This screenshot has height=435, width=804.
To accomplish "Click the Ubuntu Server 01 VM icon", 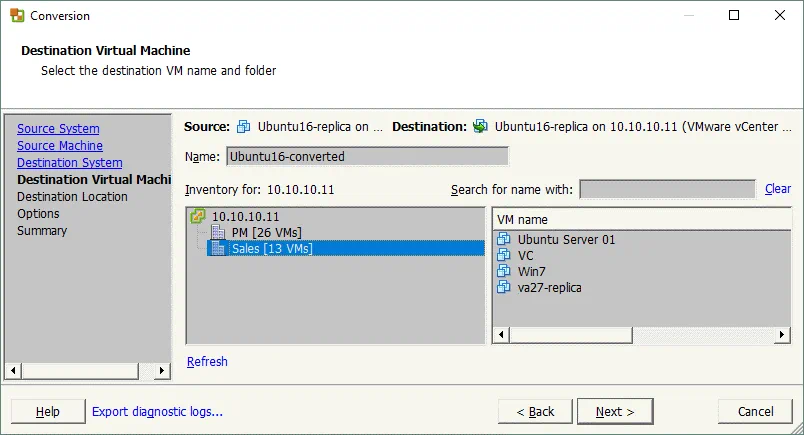I will [x=504, y=239].
